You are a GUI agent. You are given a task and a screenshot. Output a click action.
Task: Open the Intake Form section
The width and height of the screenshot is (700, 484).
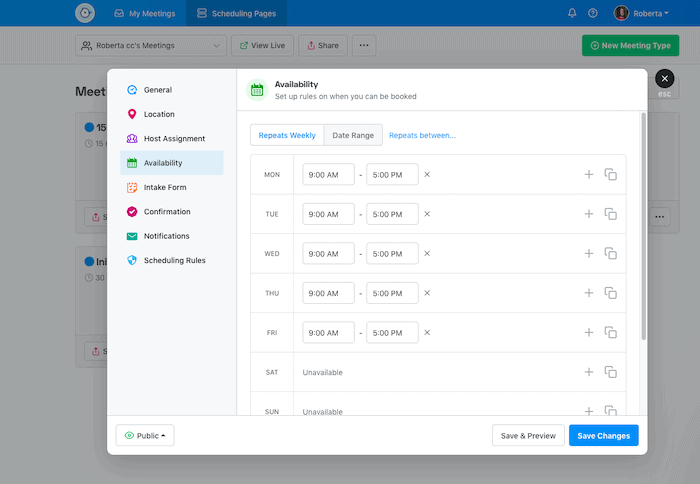click(x=172, y=187)
